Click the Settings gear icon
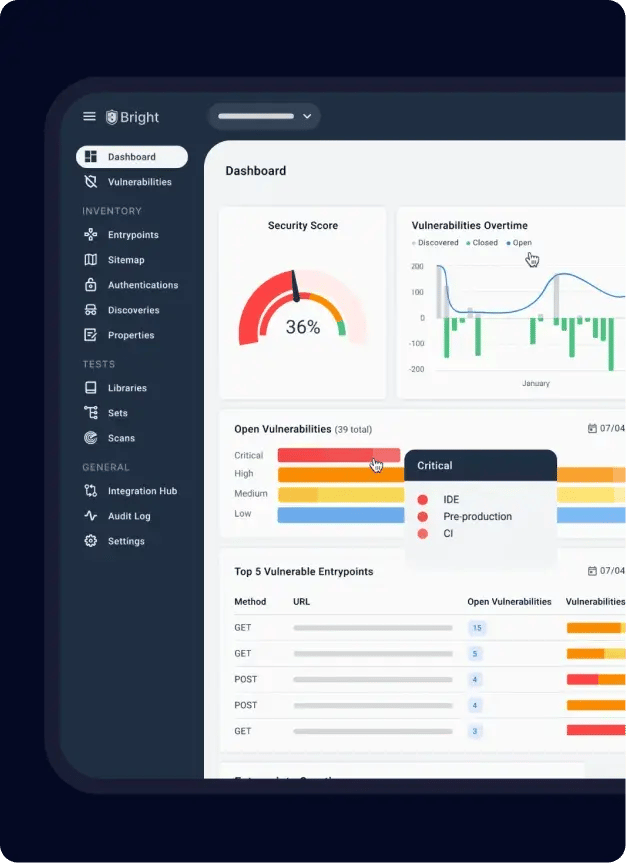Viewport: 626px width, 863px height. (91, 541)
